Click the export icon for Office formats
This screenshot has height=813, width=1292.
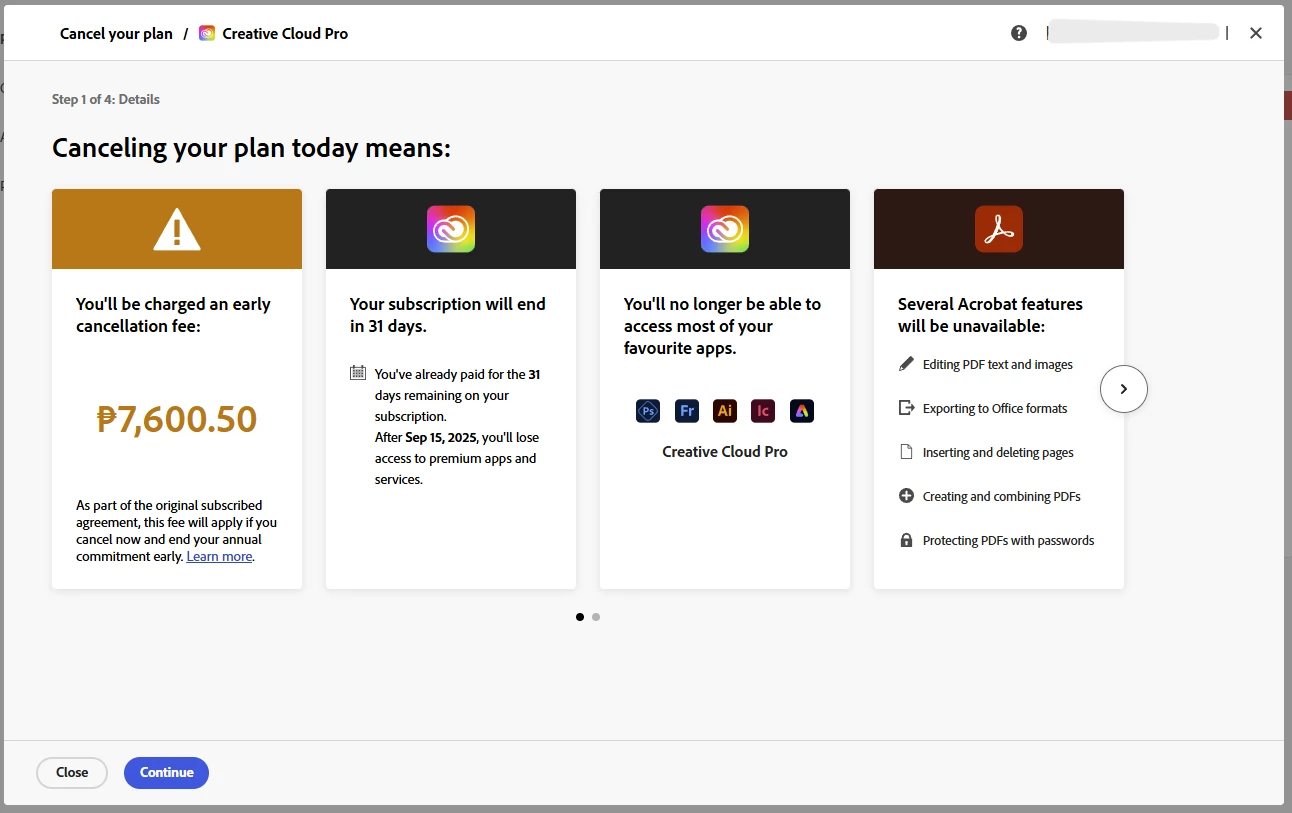click(906, 408)
